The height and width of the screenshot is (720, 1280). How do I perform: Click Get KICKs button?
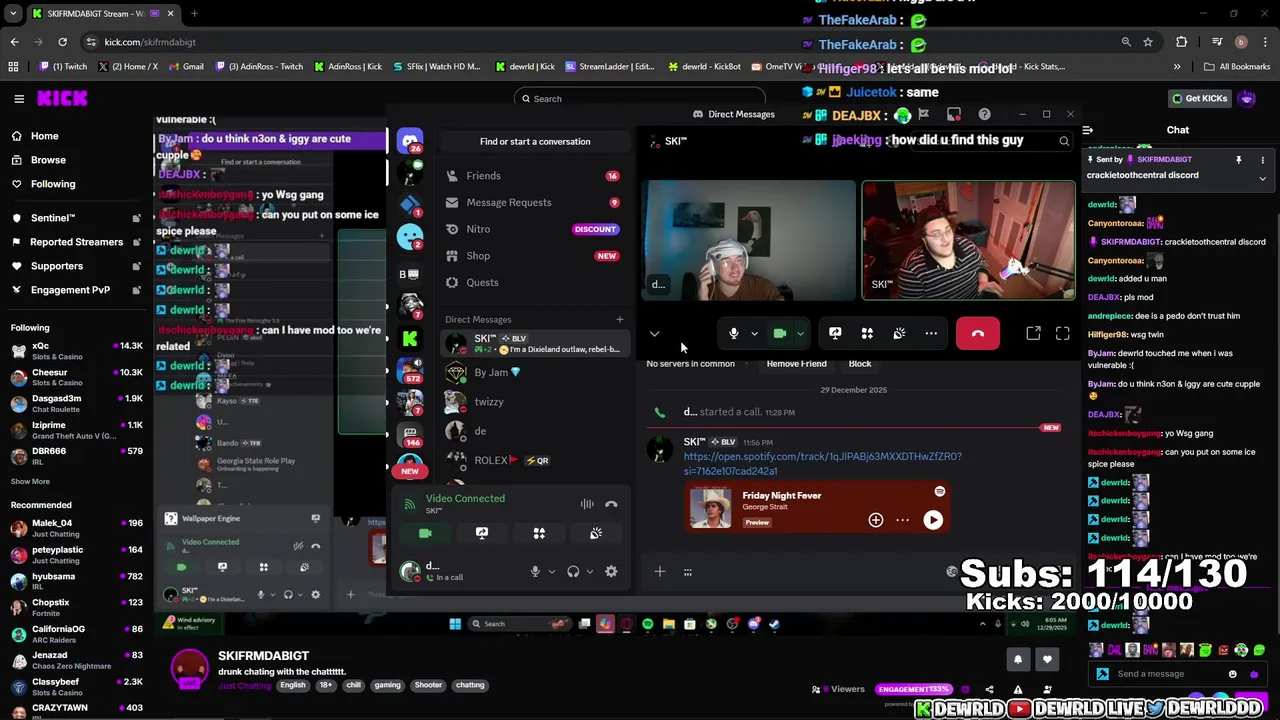pos(1200,98)
